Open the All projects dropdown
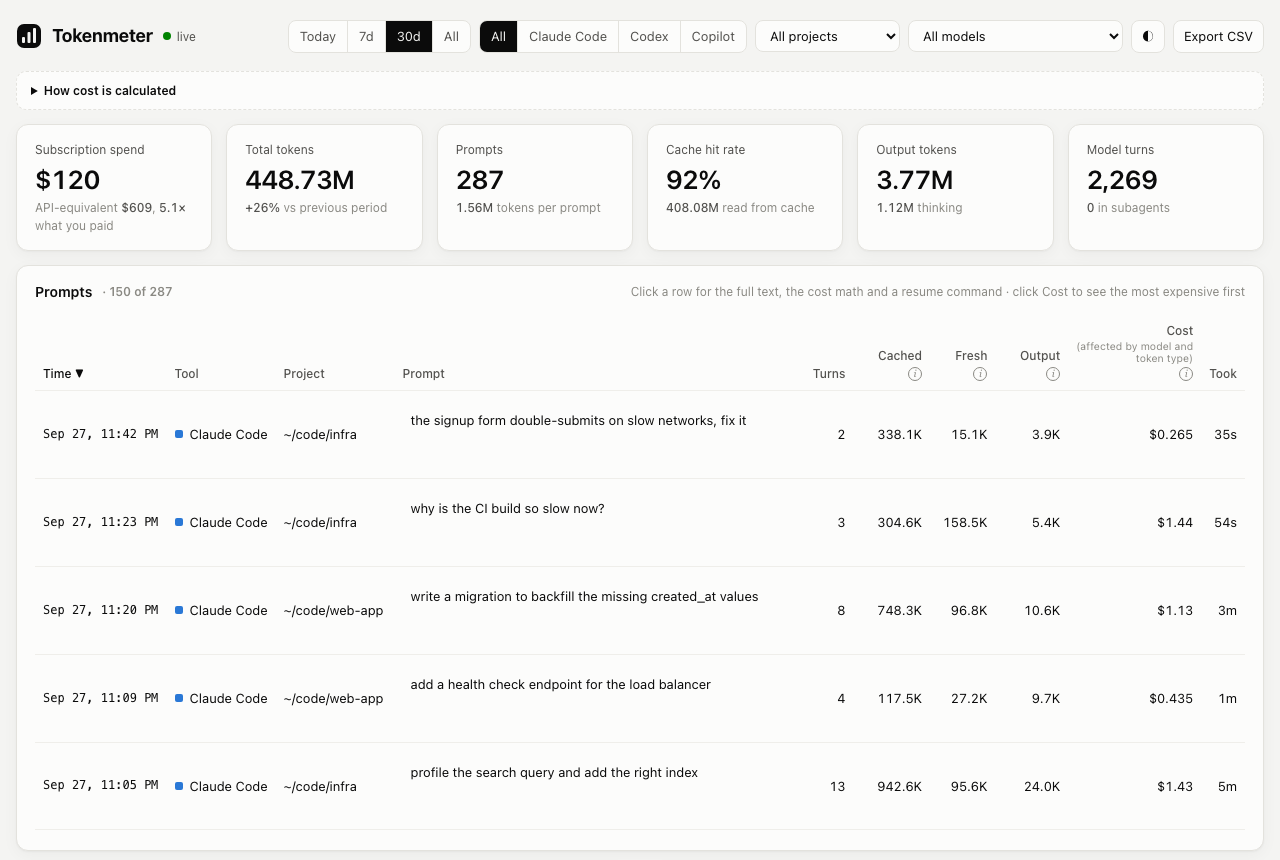Screen dimensions: 1280x860 tap(827, 36)
